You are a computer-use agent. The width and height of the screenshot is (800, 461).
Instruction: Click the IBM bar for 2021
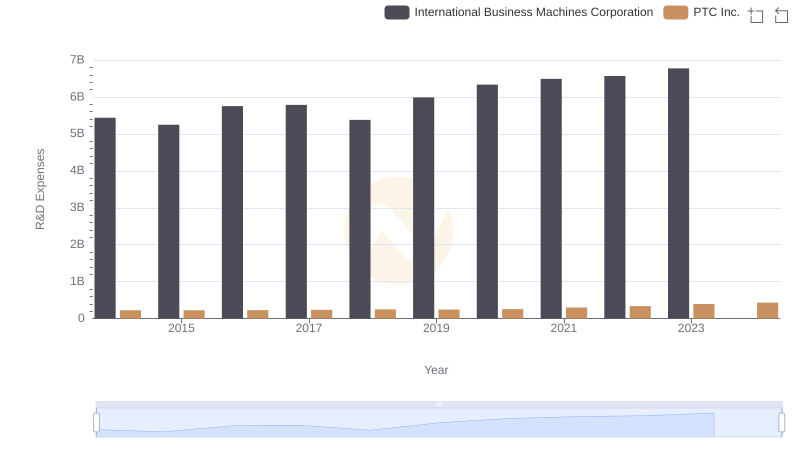click(551, 198)
